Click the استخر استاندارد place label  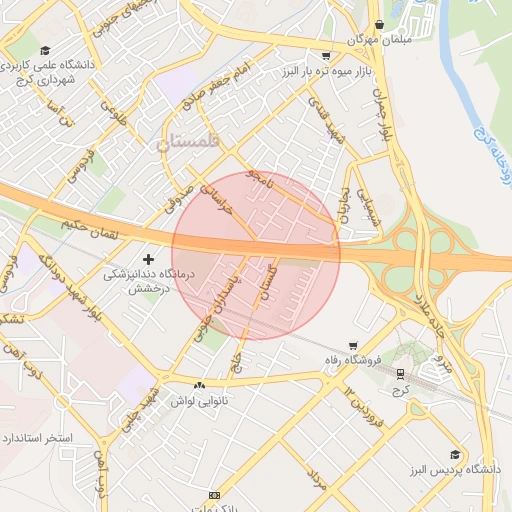[x=37, y=438]
